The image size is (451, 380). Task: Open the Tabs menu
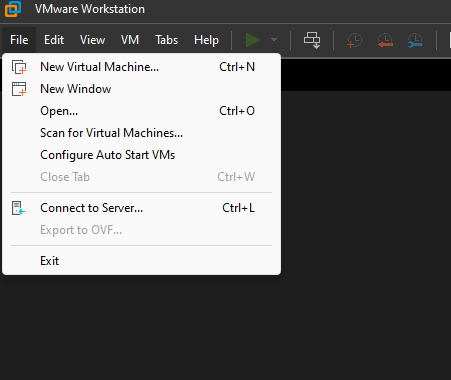pyautogui.click(x=166, y=40)
